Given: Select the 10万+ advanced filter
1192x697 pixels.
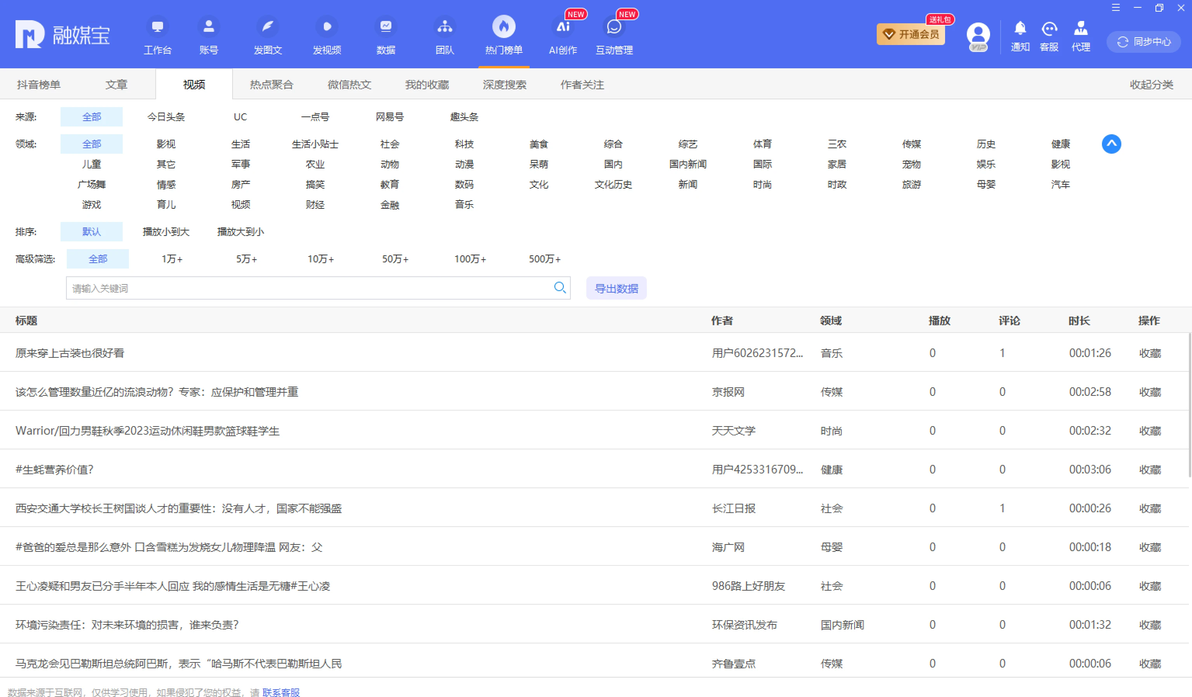Looking at the screenshot, I should pyautogui.click(x=321, y=259).
